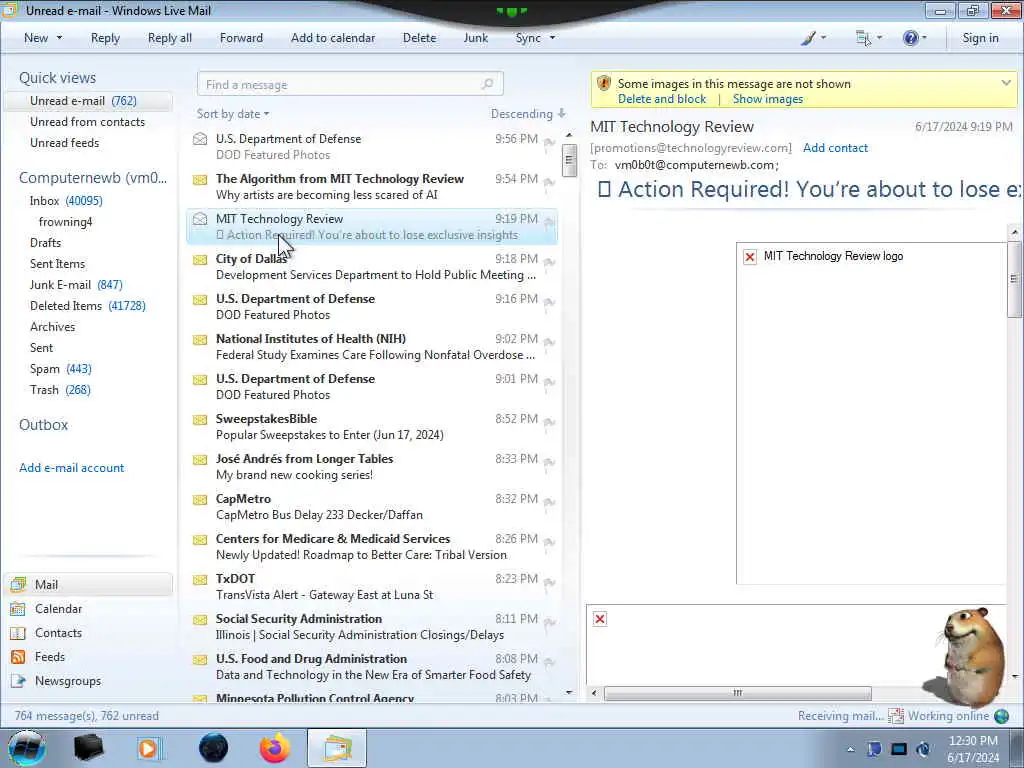Click the Working online globe icon
Screen dimensions: 1024x768
(x=1001, y=716)
